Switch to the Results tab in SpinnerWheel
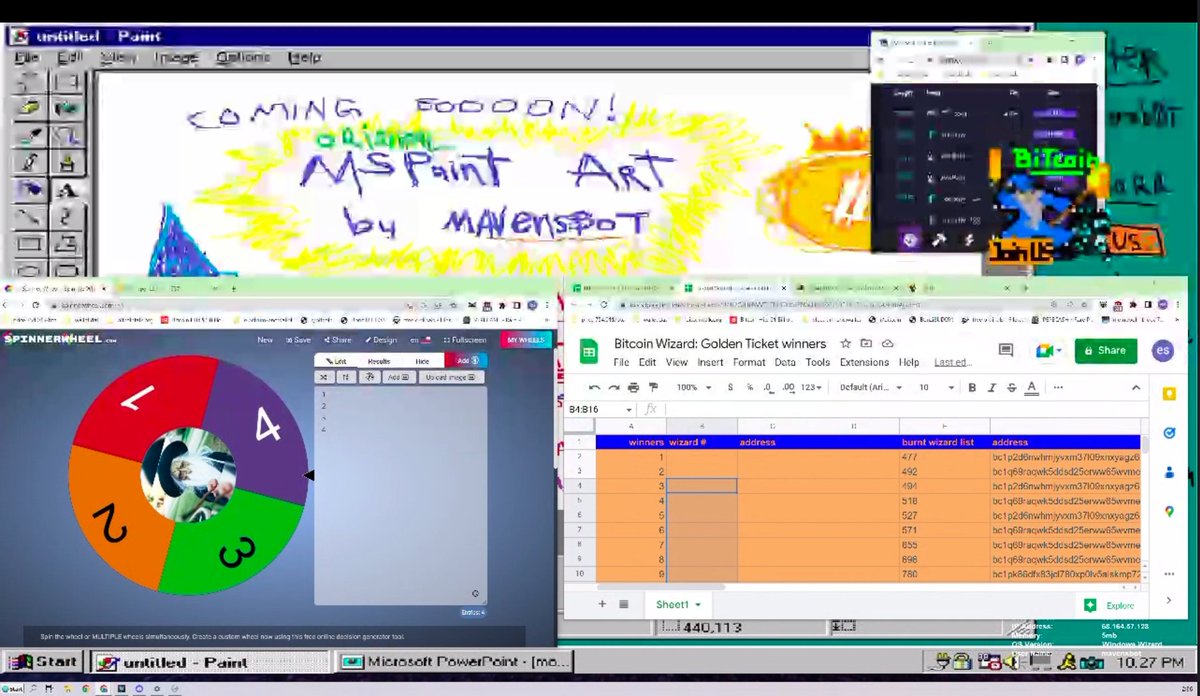This screenshot has height=696, width=1200. pyautogui.click(x=379, y=360)
